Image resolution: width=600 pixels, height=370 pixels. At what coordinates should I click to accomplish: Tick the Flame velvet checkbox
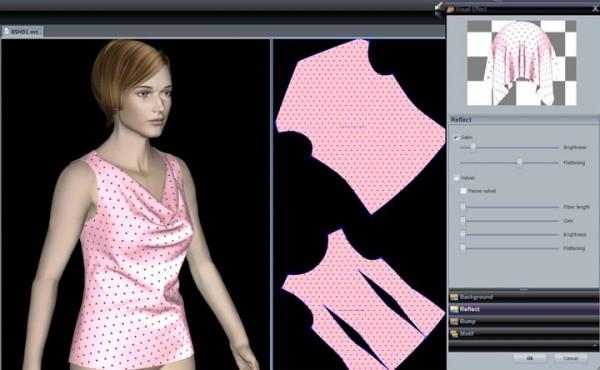tap(463, 191)
